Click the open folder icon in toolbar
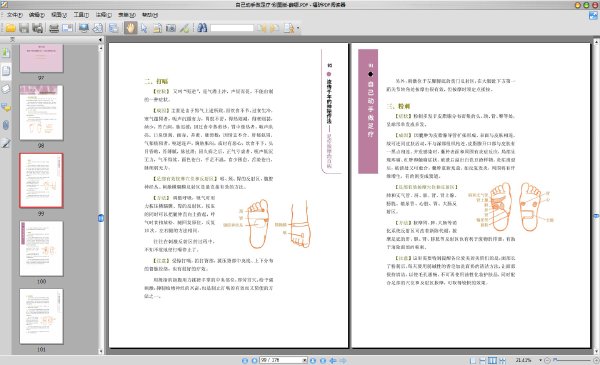 click(10, 28)
